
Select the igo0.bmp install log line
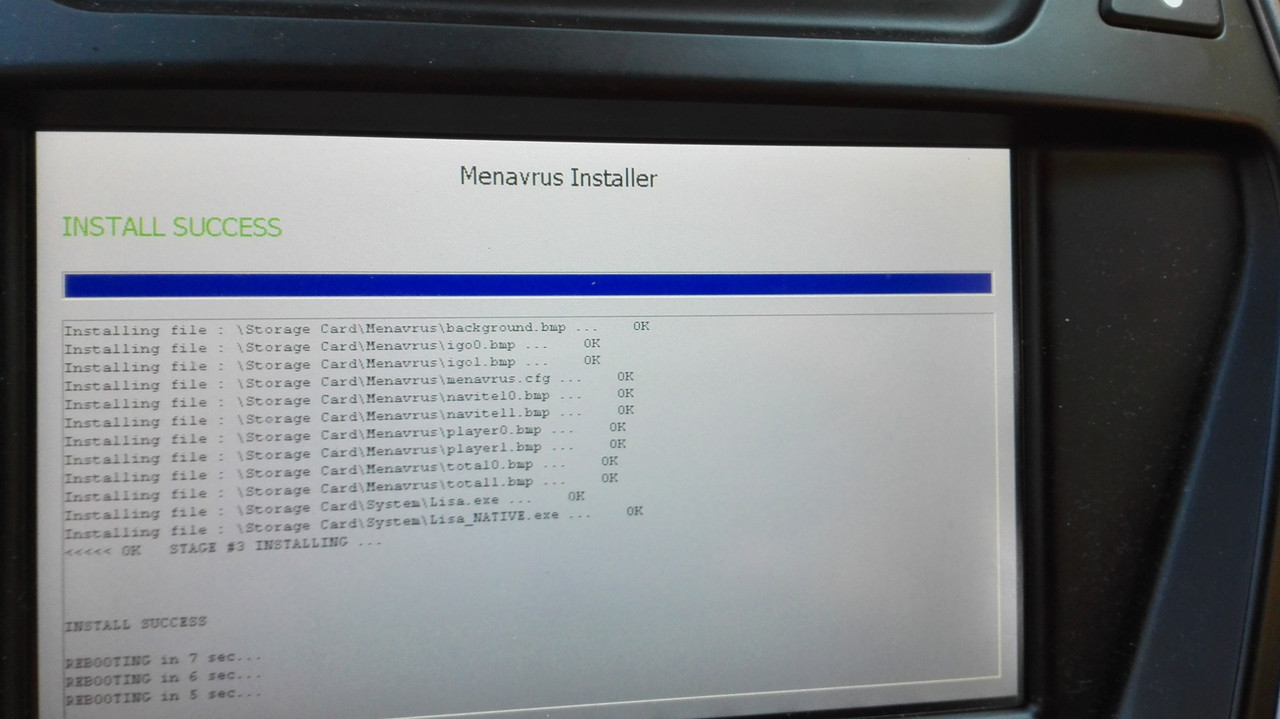tap(332, 346)
